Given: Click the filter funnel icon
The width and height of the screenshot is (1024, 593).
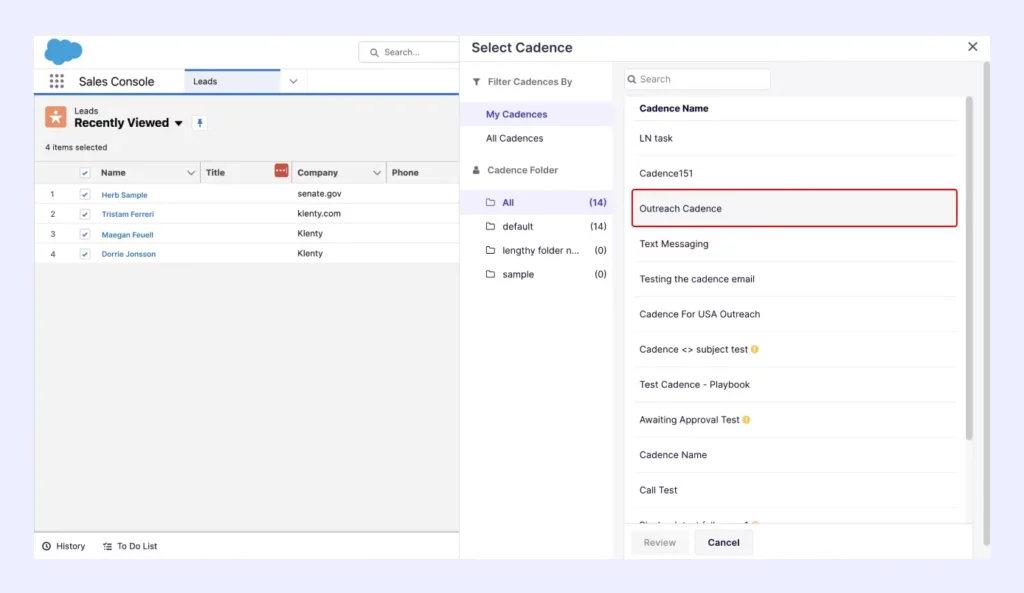Looking at the screenshot, I should [476, 82].
